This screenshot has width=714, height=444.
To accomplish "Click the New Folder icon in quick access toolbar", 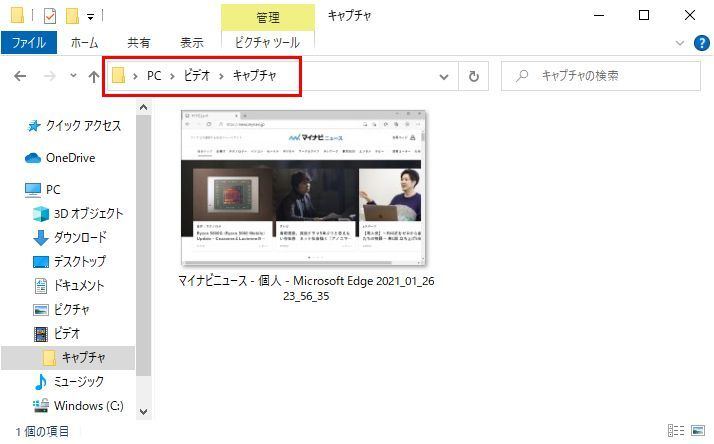I will click(72, 16).
